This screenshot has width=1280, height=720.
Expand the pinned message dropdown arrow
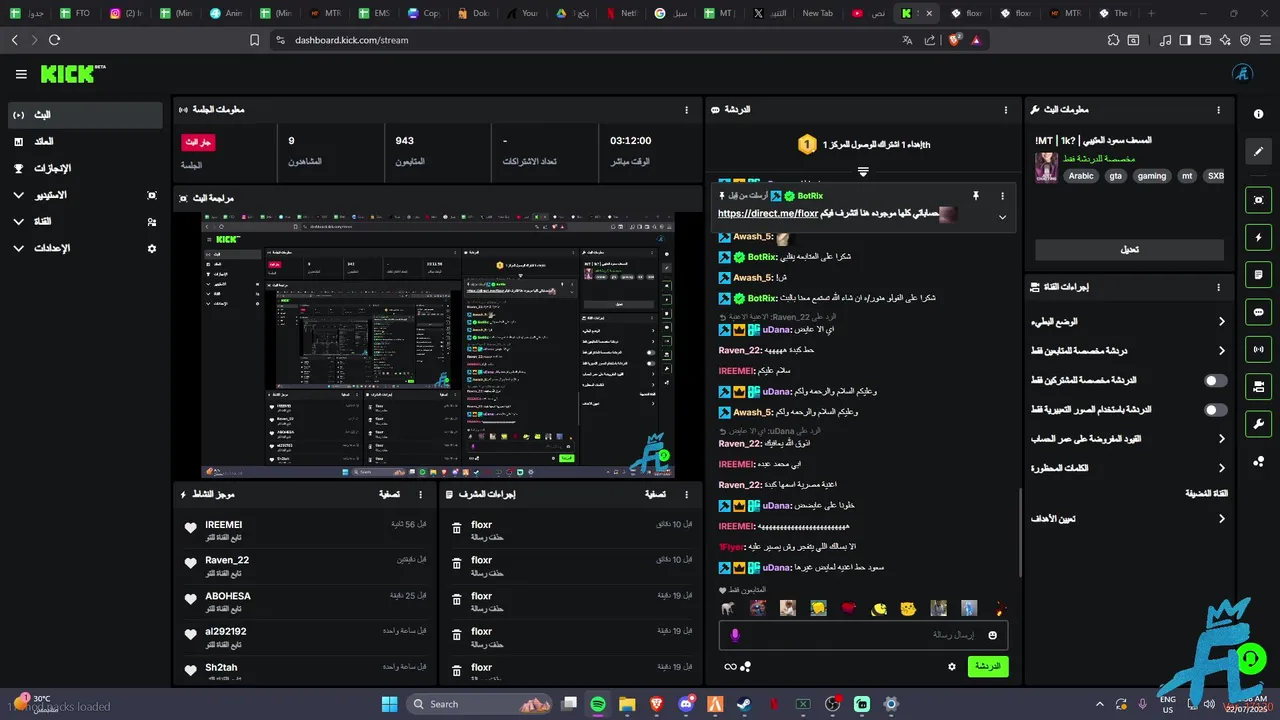click(x=1002, y=217)
